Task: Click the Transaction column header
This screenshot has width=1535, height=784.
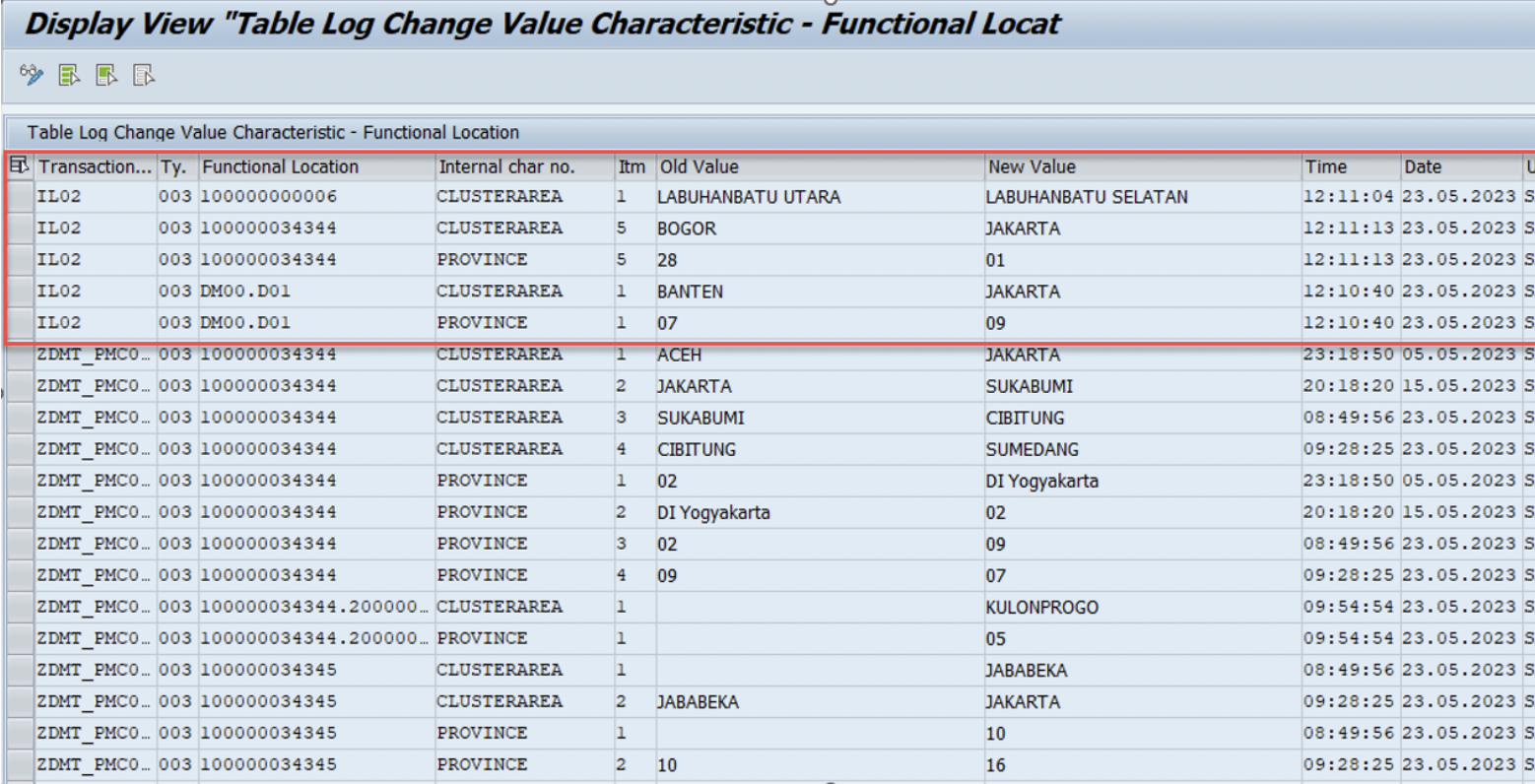Action: 95,166
